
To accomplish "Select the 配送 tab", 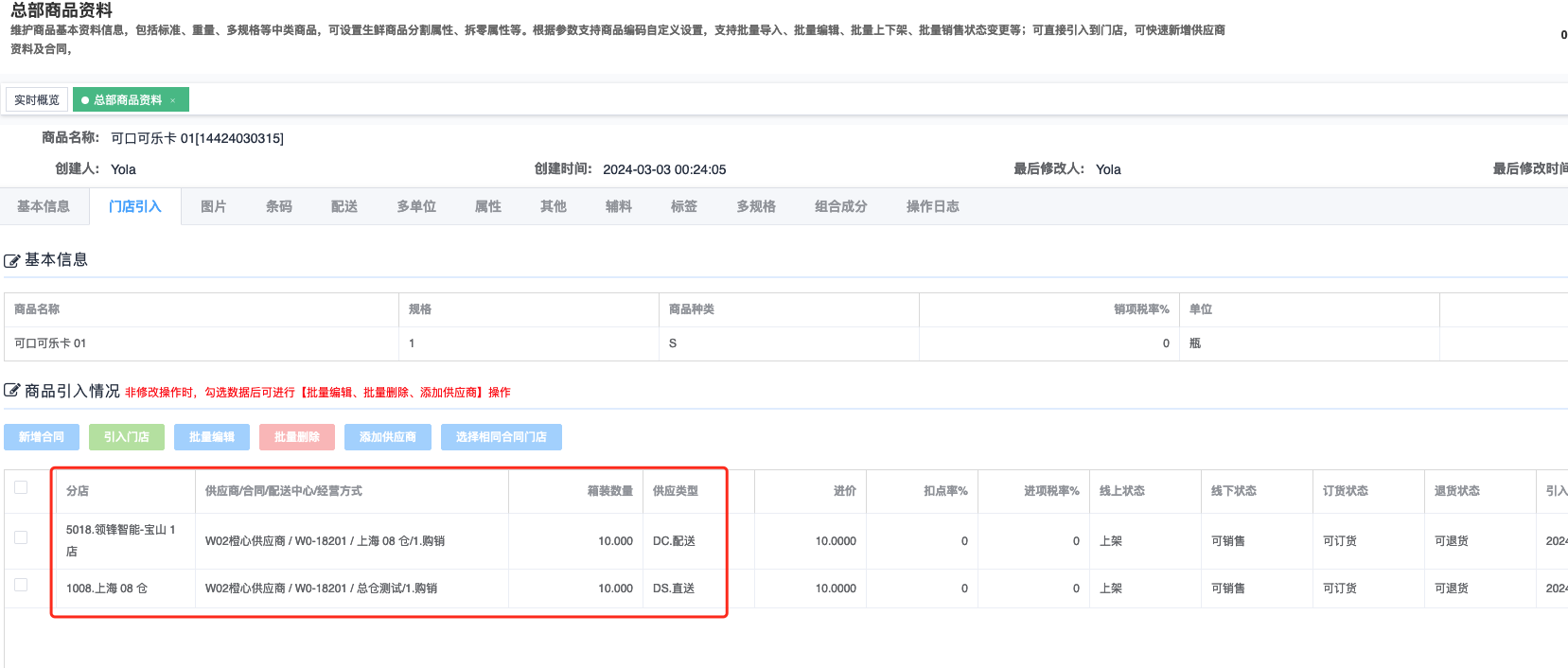I will [344, 206].
